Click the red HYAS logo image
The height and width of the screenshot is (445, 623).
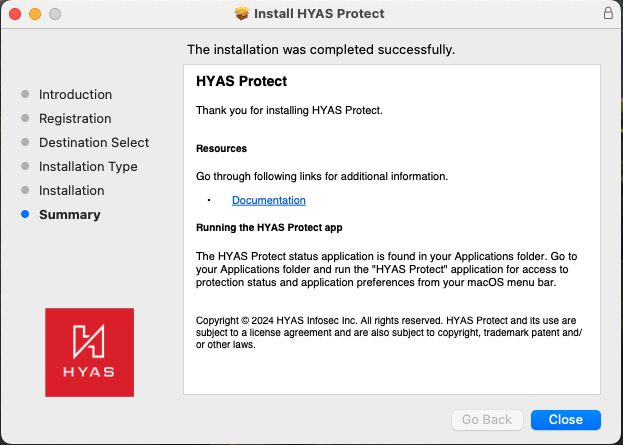point(89,352)
